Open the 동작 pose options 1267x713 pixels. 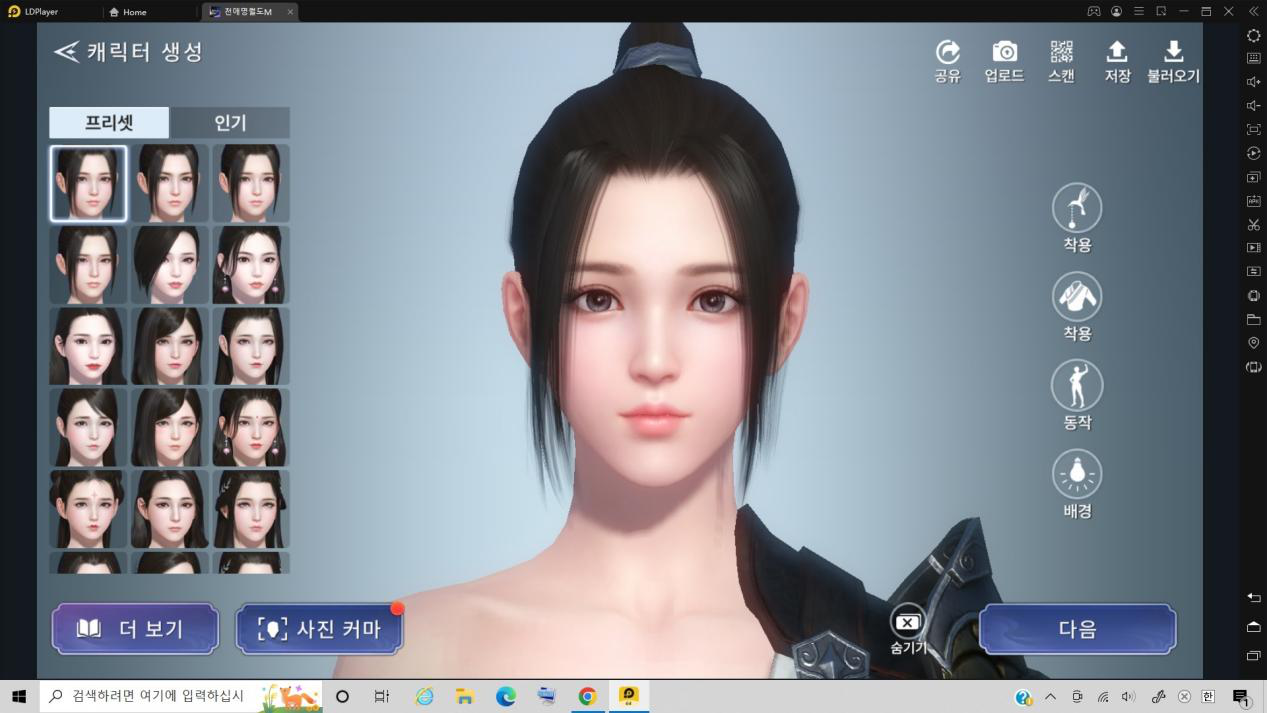point(1077,386)
